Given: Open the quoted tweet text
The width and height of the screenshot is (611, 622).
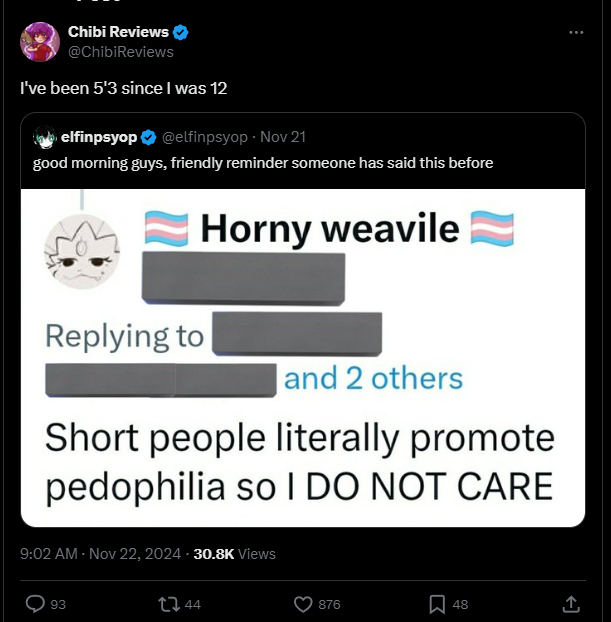Looking at the screenshot, I should (x=263, y=163).
